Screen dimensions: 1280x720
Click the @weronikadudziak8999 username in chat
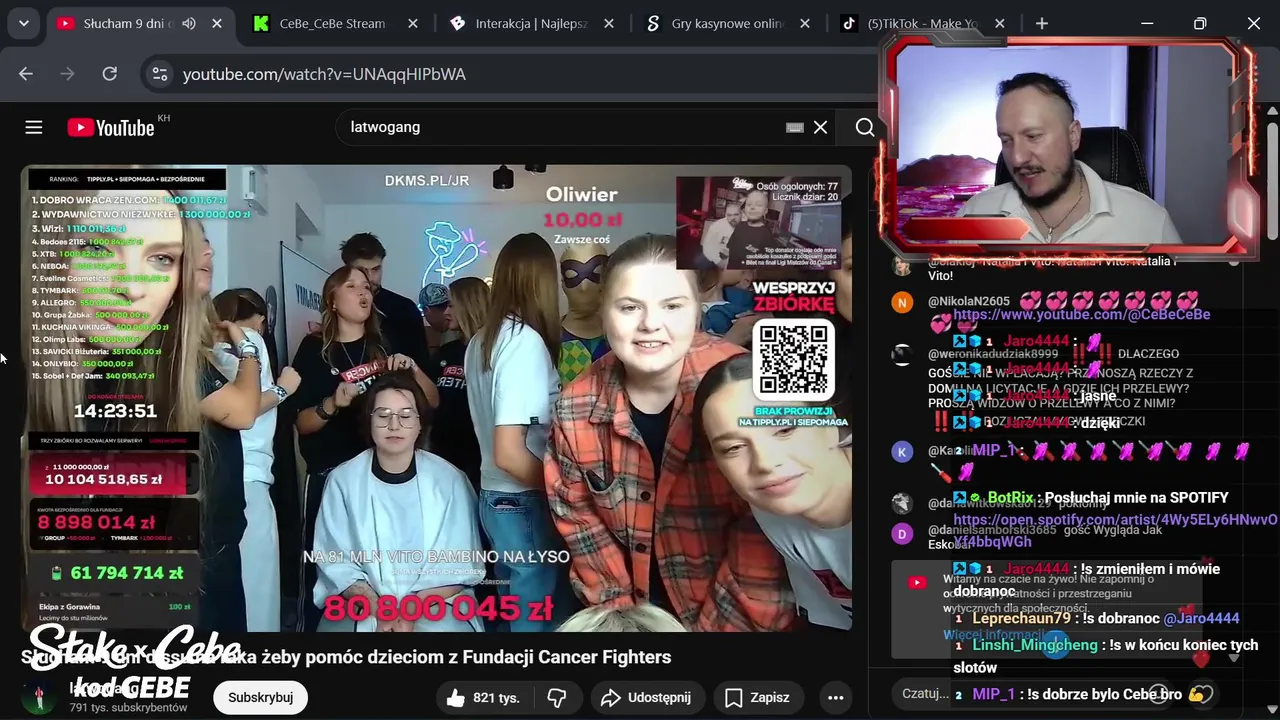tap(993, 354)
